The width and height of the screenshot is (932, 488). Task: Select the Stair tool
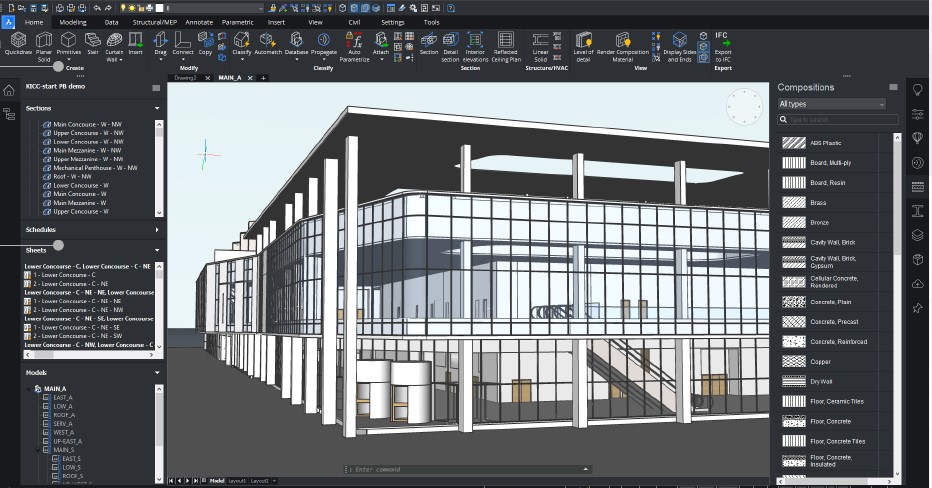93,44
